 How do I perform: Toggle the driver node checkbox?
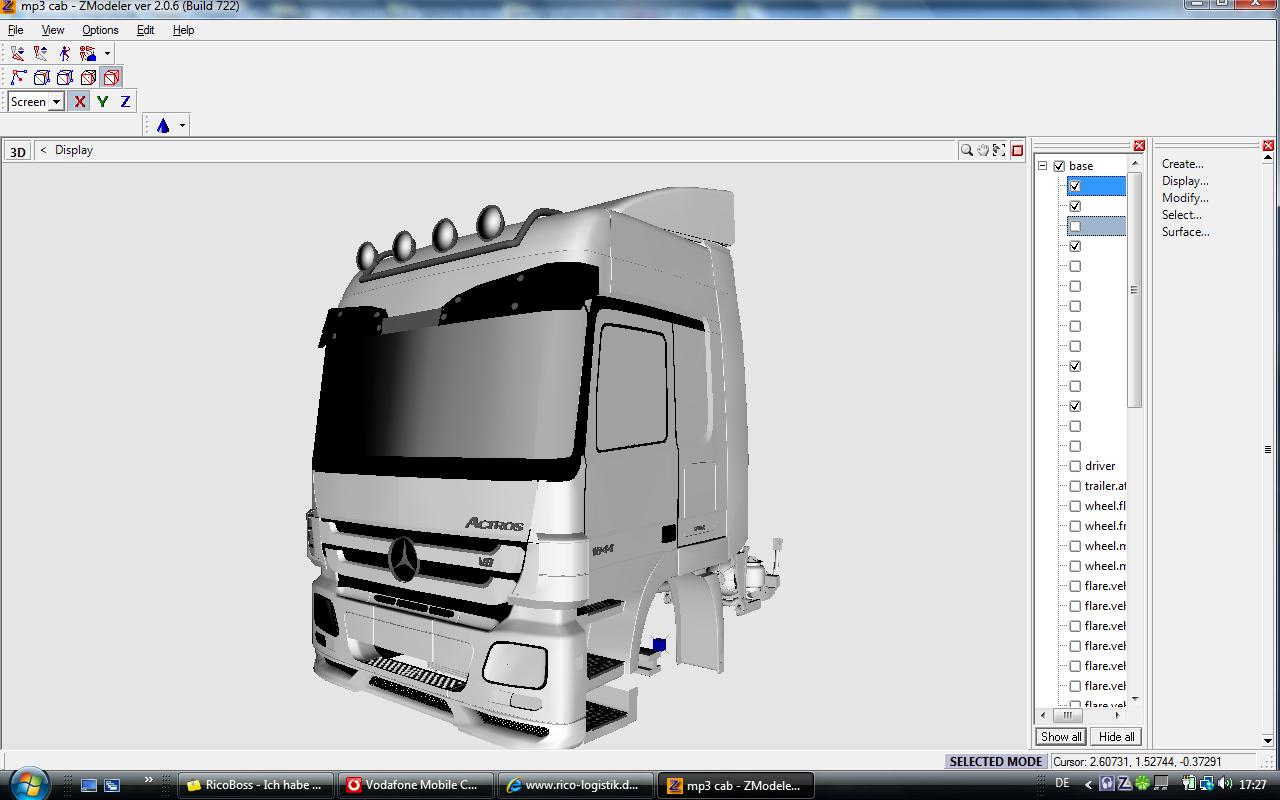tap(1075, 466)
